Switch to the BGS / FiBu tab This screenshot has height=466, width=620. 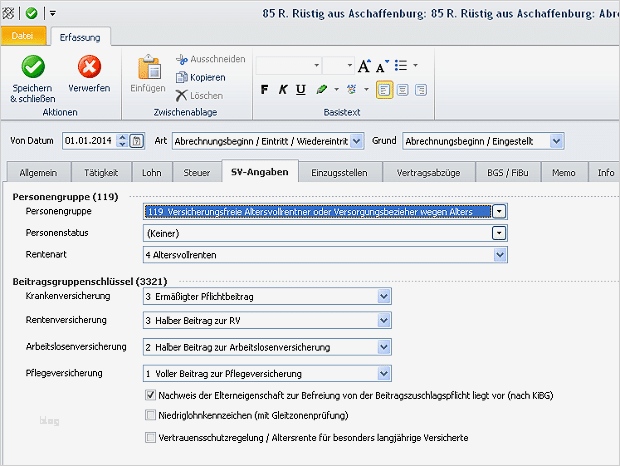tap(508, 173)
